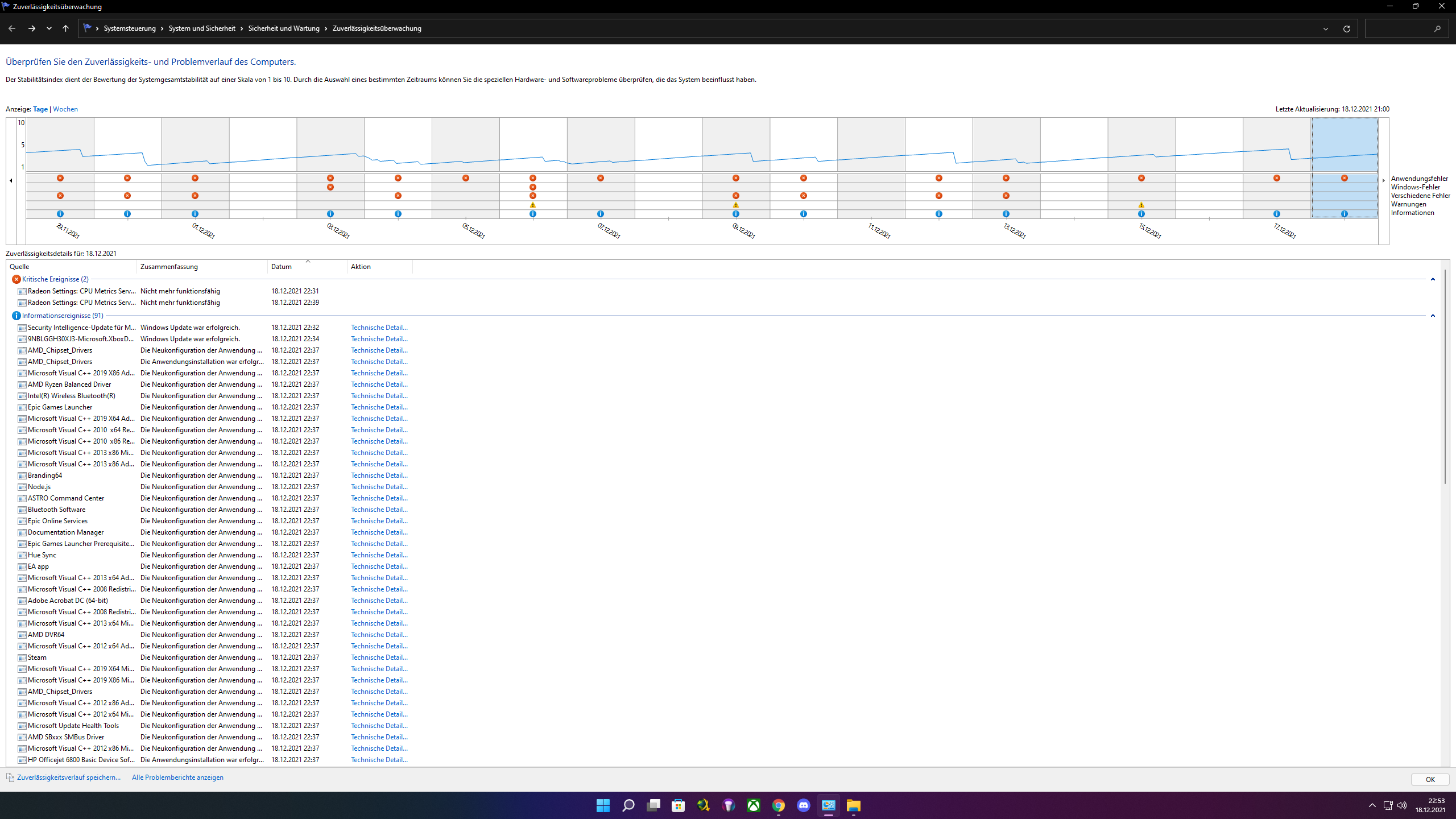The height and width of the screenshot is (819, 1456).
Task: Click the Alle Problemberichte anzeigen link
Action: 177,777
